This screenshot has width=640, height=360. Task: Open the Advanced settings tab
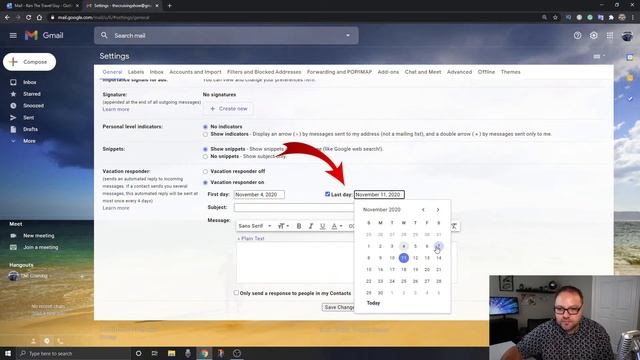(x=459, y=72)
